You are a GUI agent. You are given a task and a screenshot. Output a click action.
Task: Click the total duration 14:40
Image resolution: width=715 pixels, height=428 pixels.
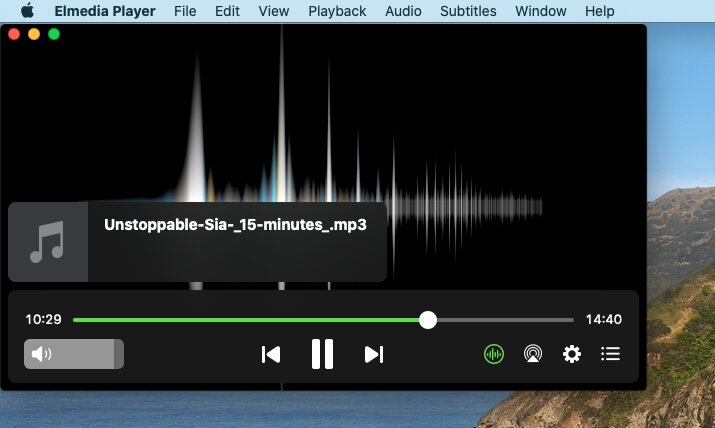(x=604, y=319)
